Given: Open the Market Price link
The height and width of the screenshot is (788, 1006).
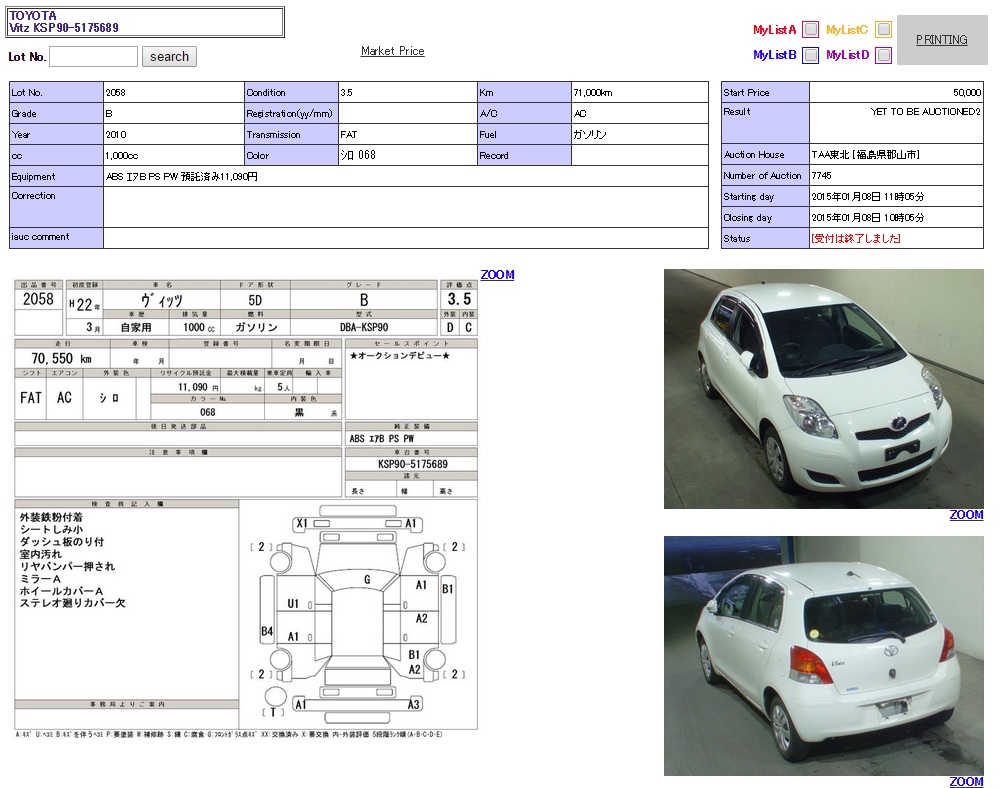Looking at the screenshot, I should click(392, 51).
